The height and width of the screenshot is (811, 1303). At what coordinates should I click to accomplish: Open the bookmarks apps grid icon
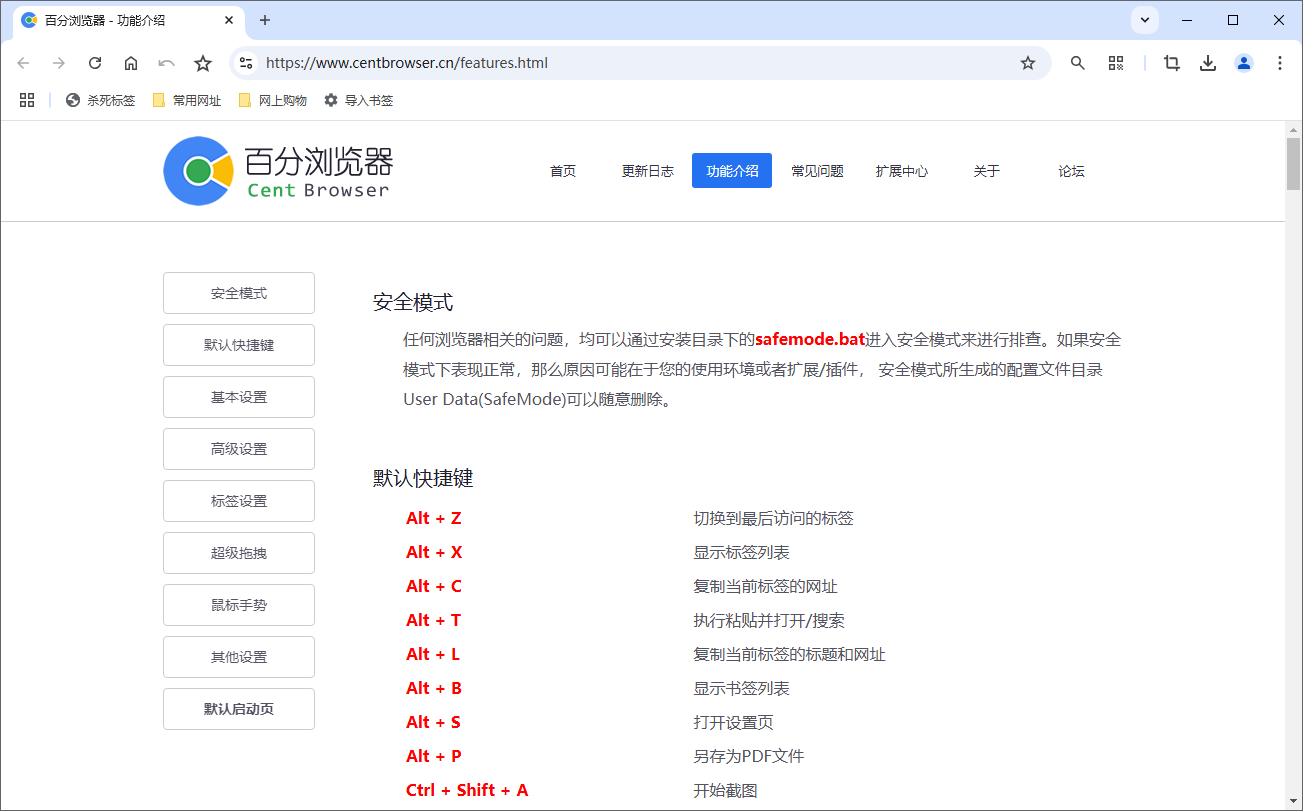26,99
